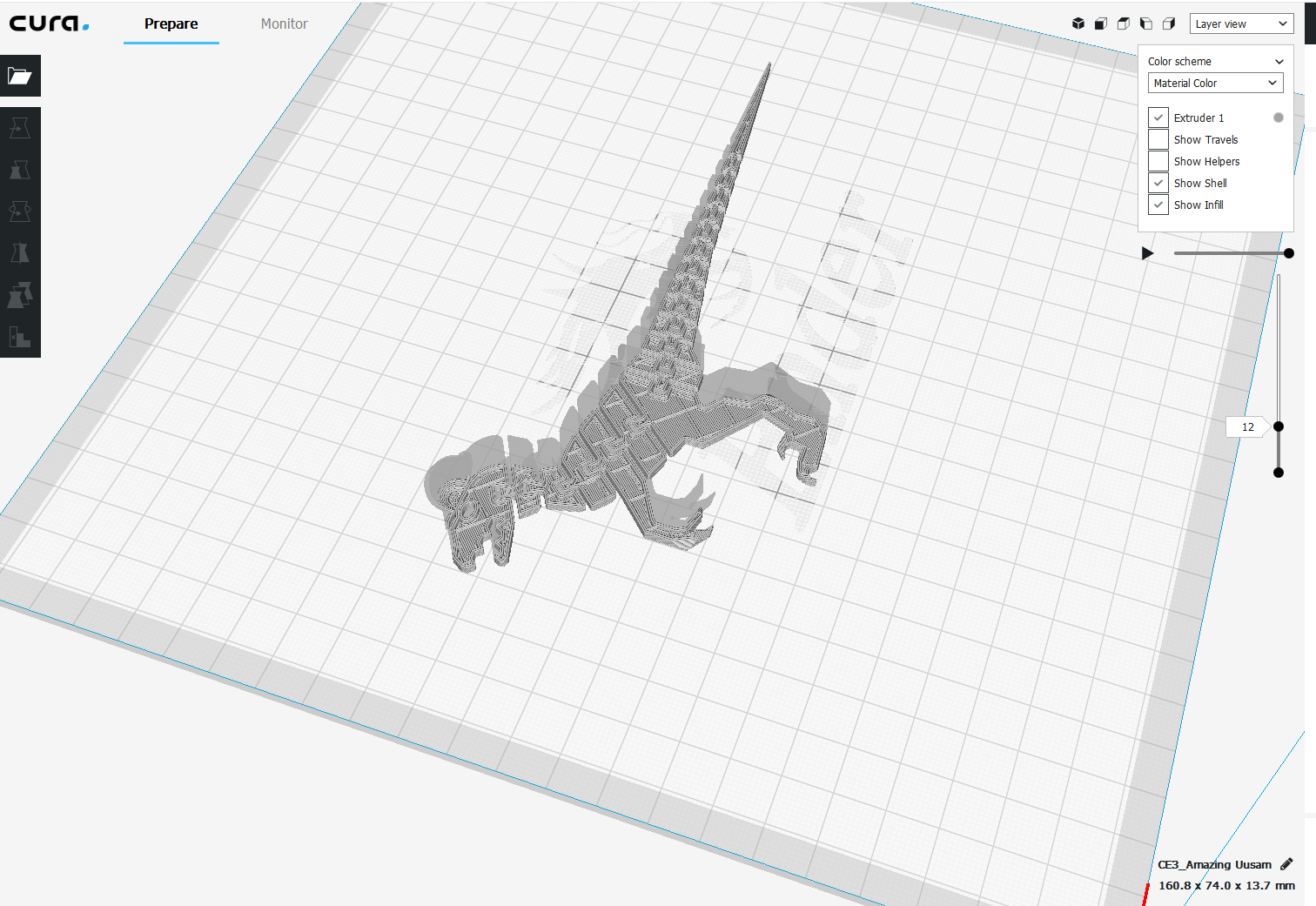Select the Move tool in left toolbar
The width and height of the screenshot is (1316, 906).
(20, 128)
